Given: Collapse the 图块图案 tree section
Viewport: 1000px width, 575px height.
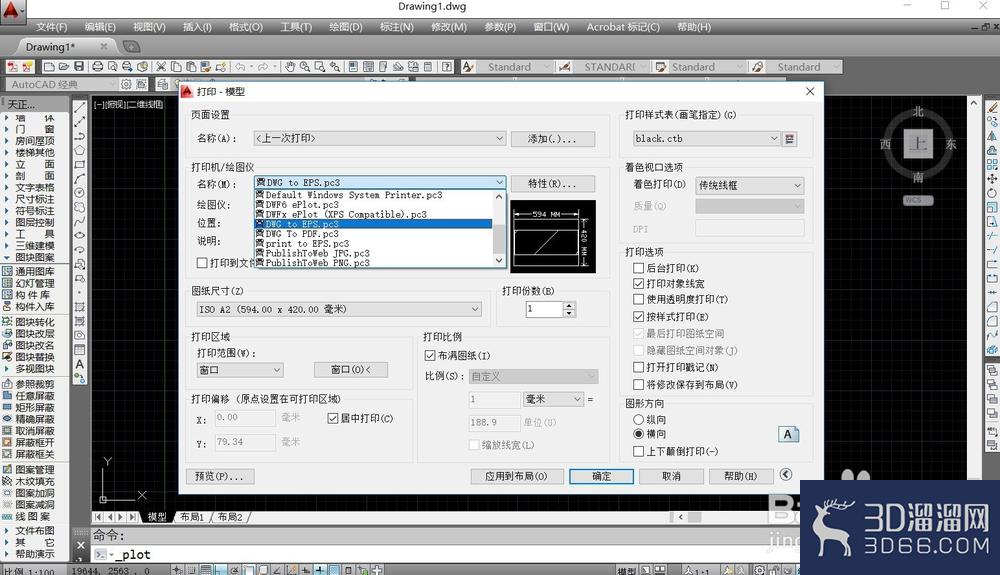Looking at the screenshot, I should click(x=7, y=258).
